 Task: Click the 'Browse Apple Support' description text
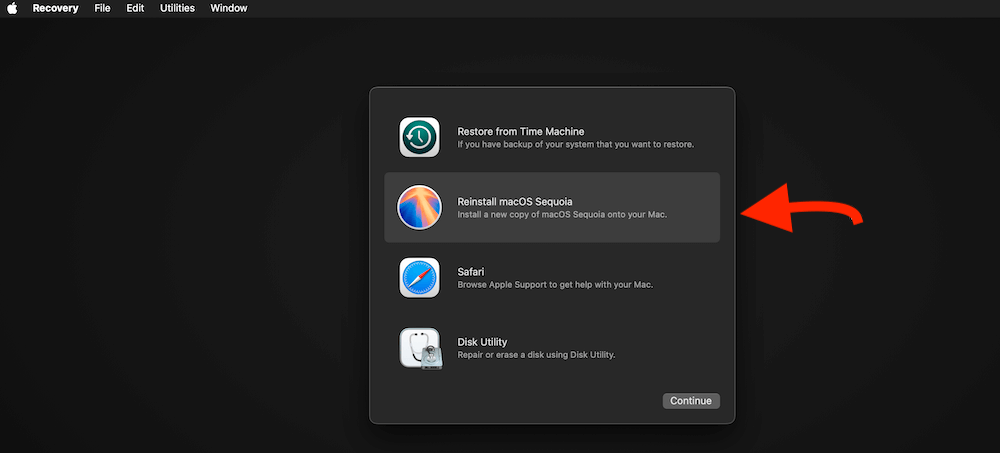[554, 285]
